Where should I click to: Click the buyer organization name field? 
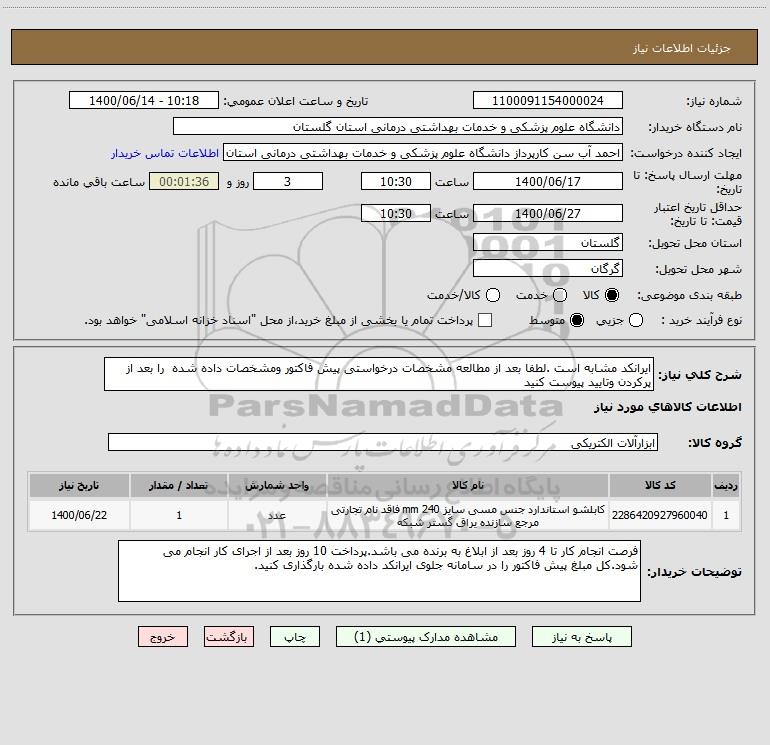click(398, 127)
